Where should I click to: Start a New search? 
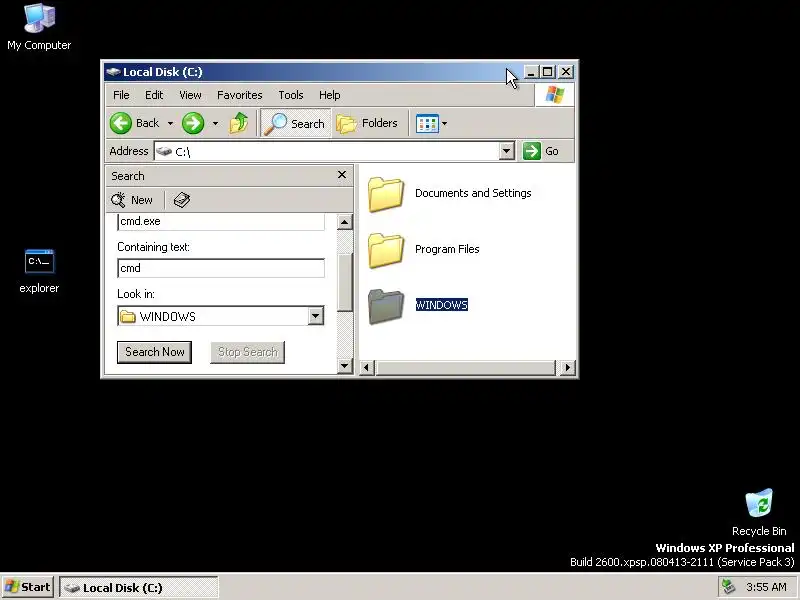point(132,200)
